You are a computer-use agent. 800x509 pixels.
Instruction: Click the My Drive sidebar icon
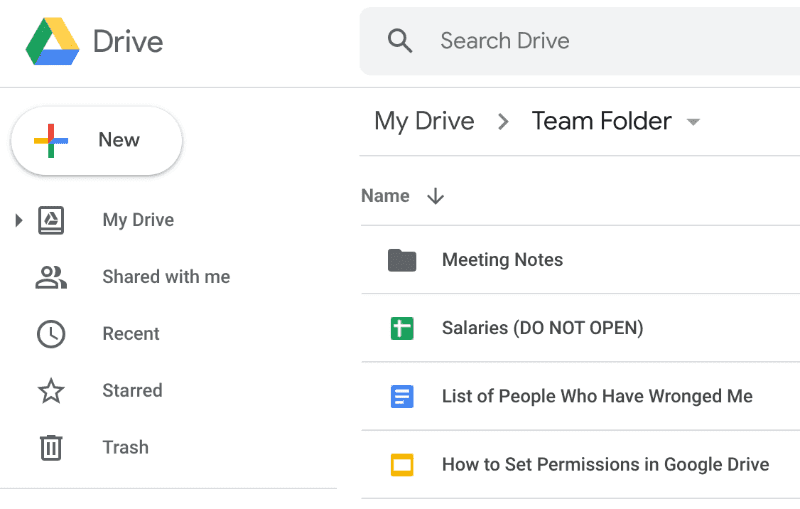[x=51, y=220]
